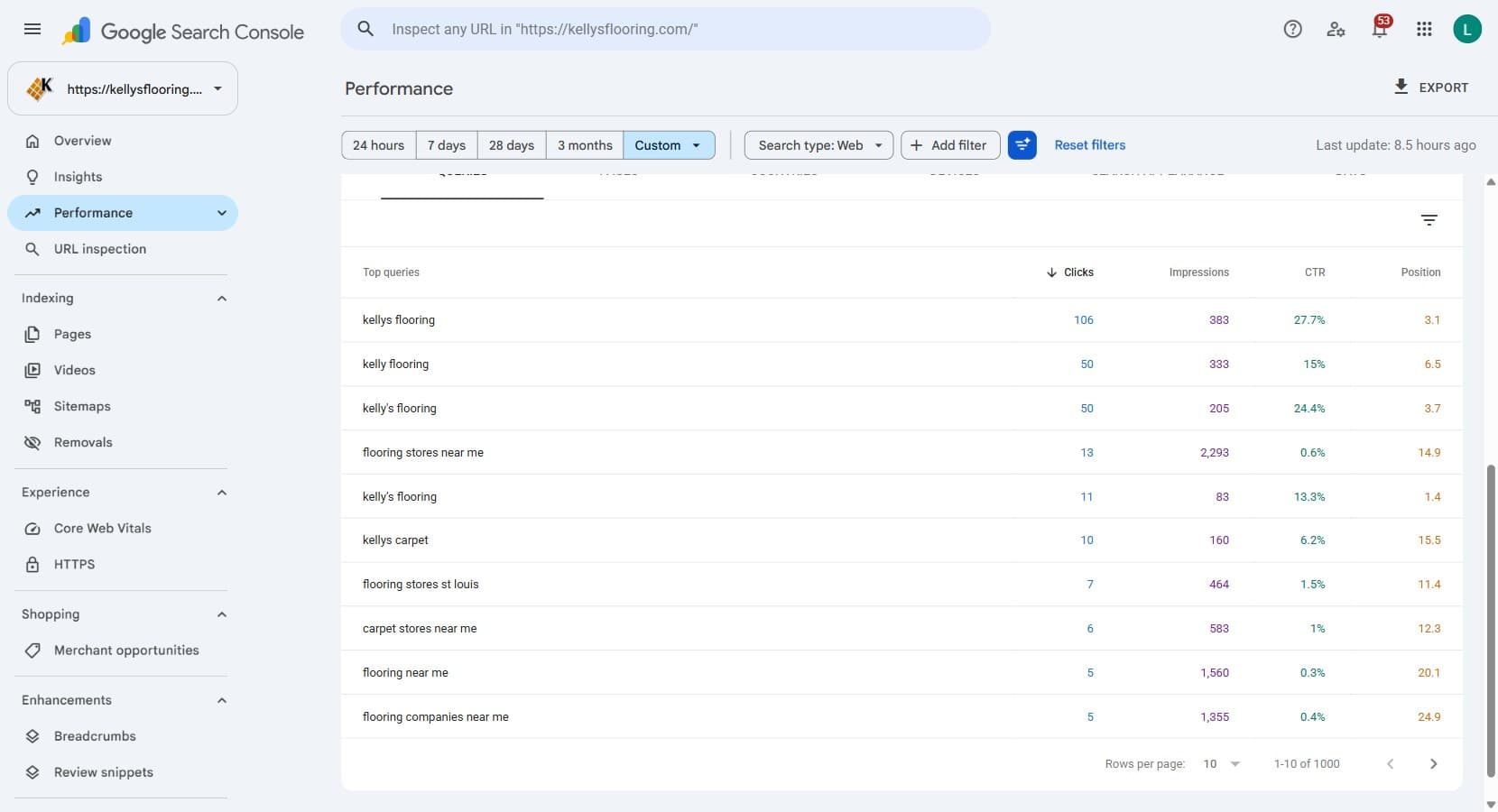Image resolution: width=1498 pixels, height=812 pixels.
Task: Collapse the Shopping section
Action: pos(222,614)
